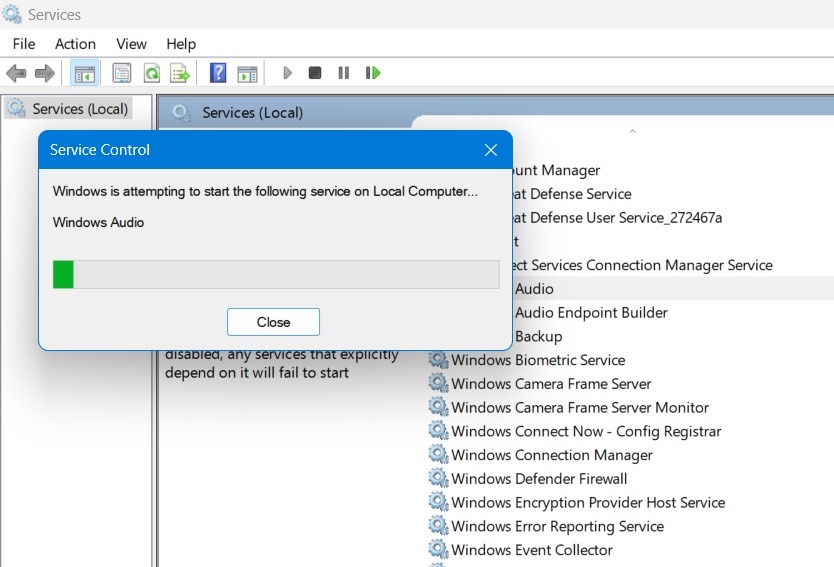Select the Defense User Service_272467a row
This screenshot has height=567, width=834.
[618, 218]
